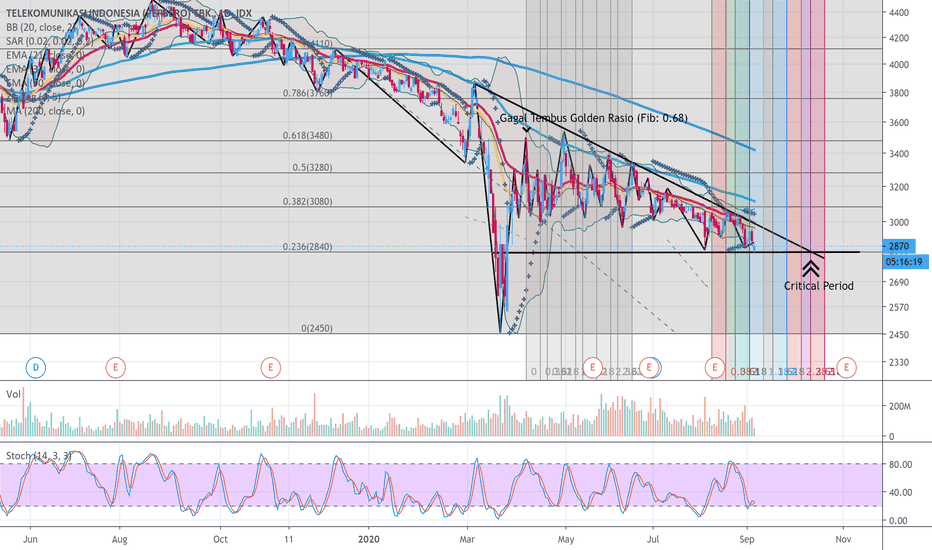Click the 05:16:19 bar countdown label
Screen dimensions: 932x550
[905, 261]
